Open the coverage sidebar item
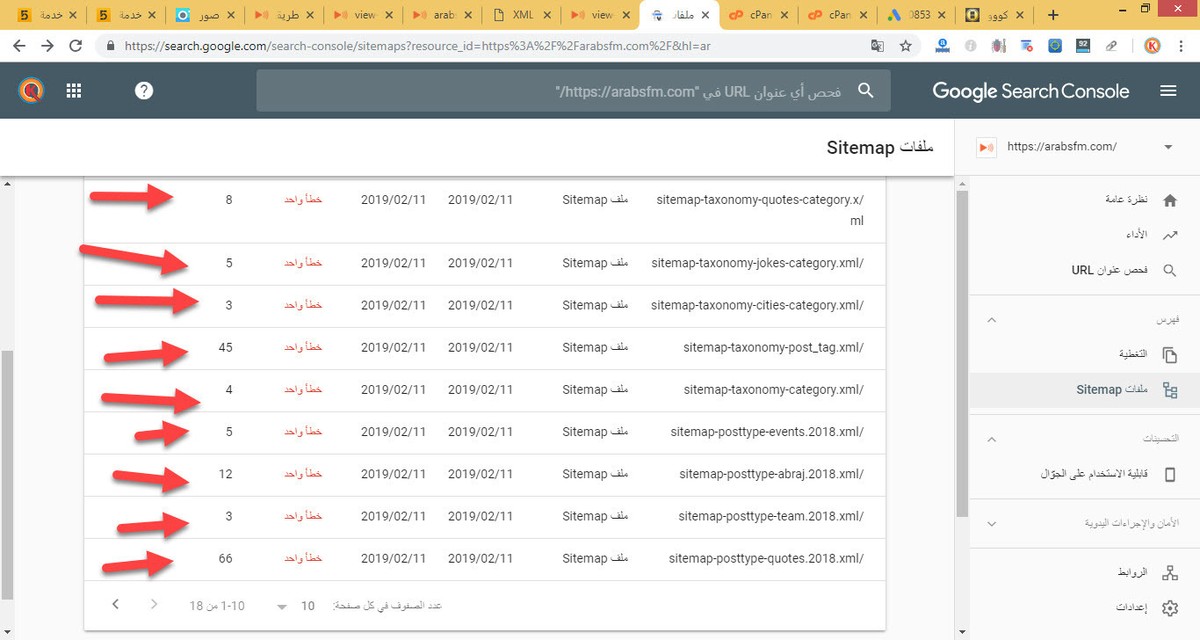The width and height of the screenshot is (1200, 640). point(1084,355)
